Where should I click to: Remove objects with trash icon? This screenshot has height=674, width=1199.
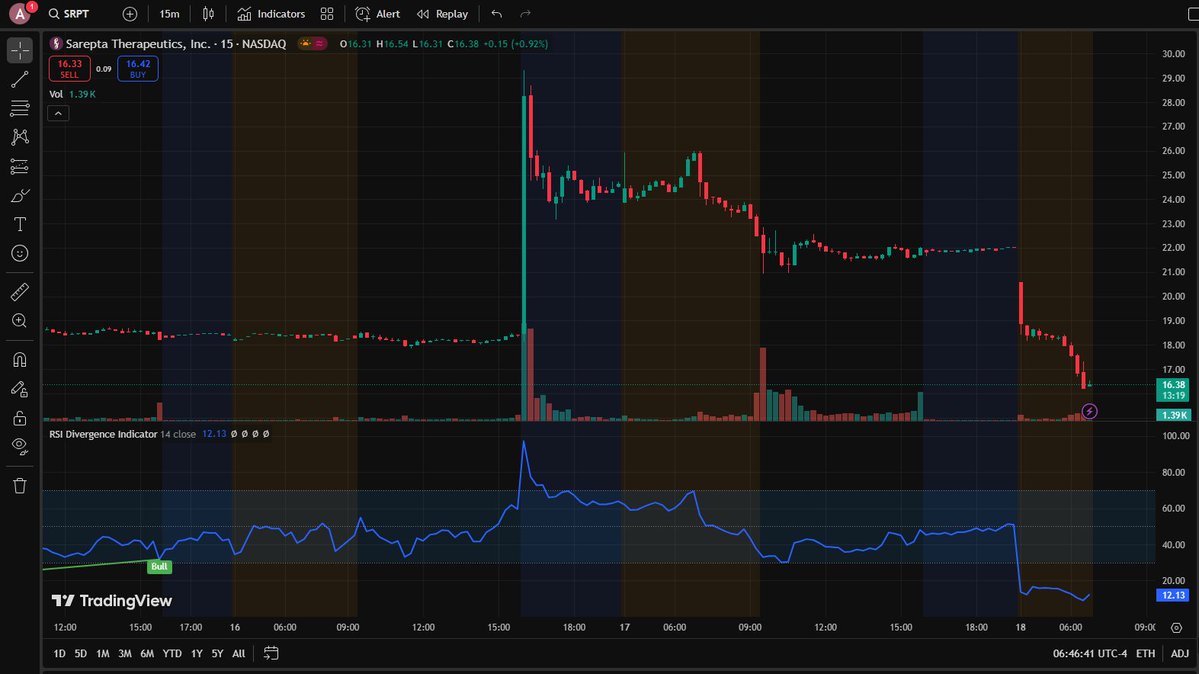pos(20,486)
